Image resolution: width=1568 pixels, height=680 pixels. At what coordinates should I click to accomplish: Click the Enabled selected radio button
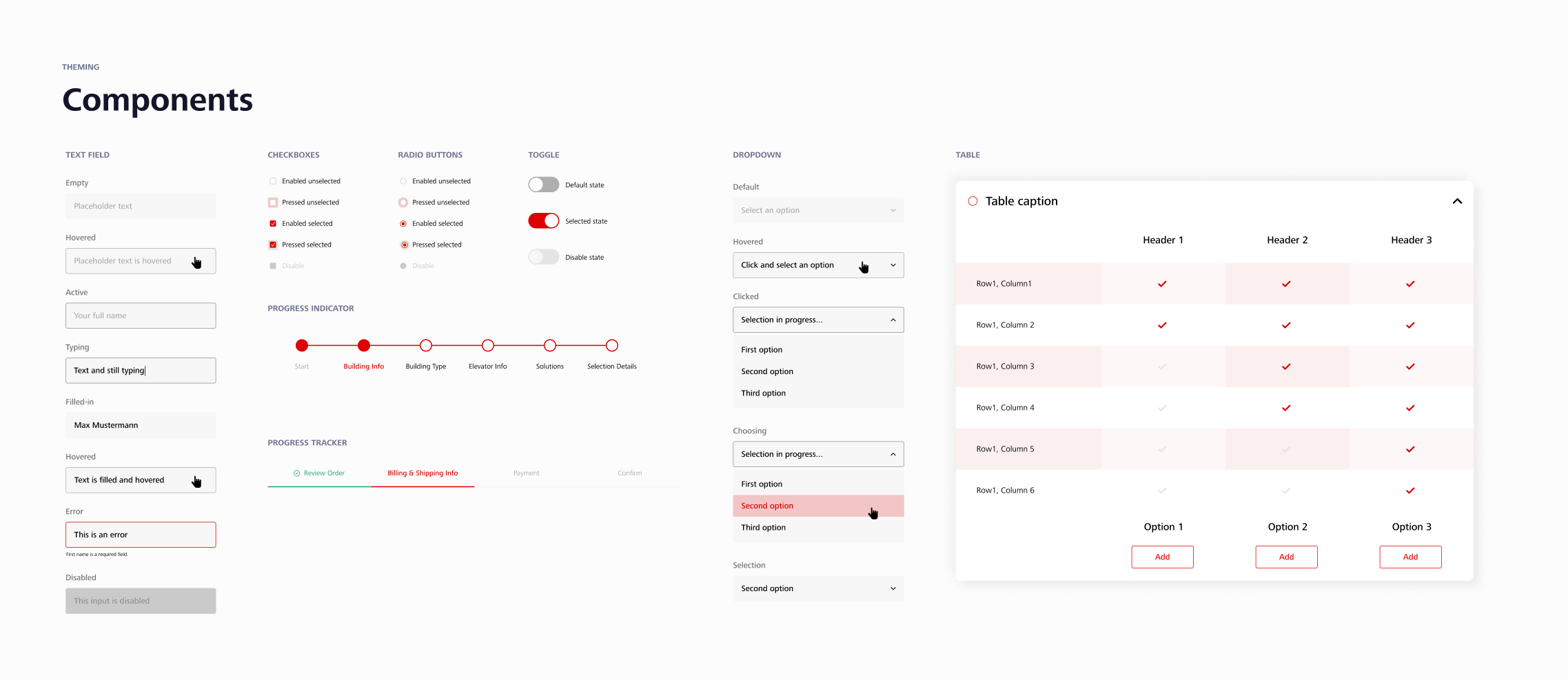(403, 223)
